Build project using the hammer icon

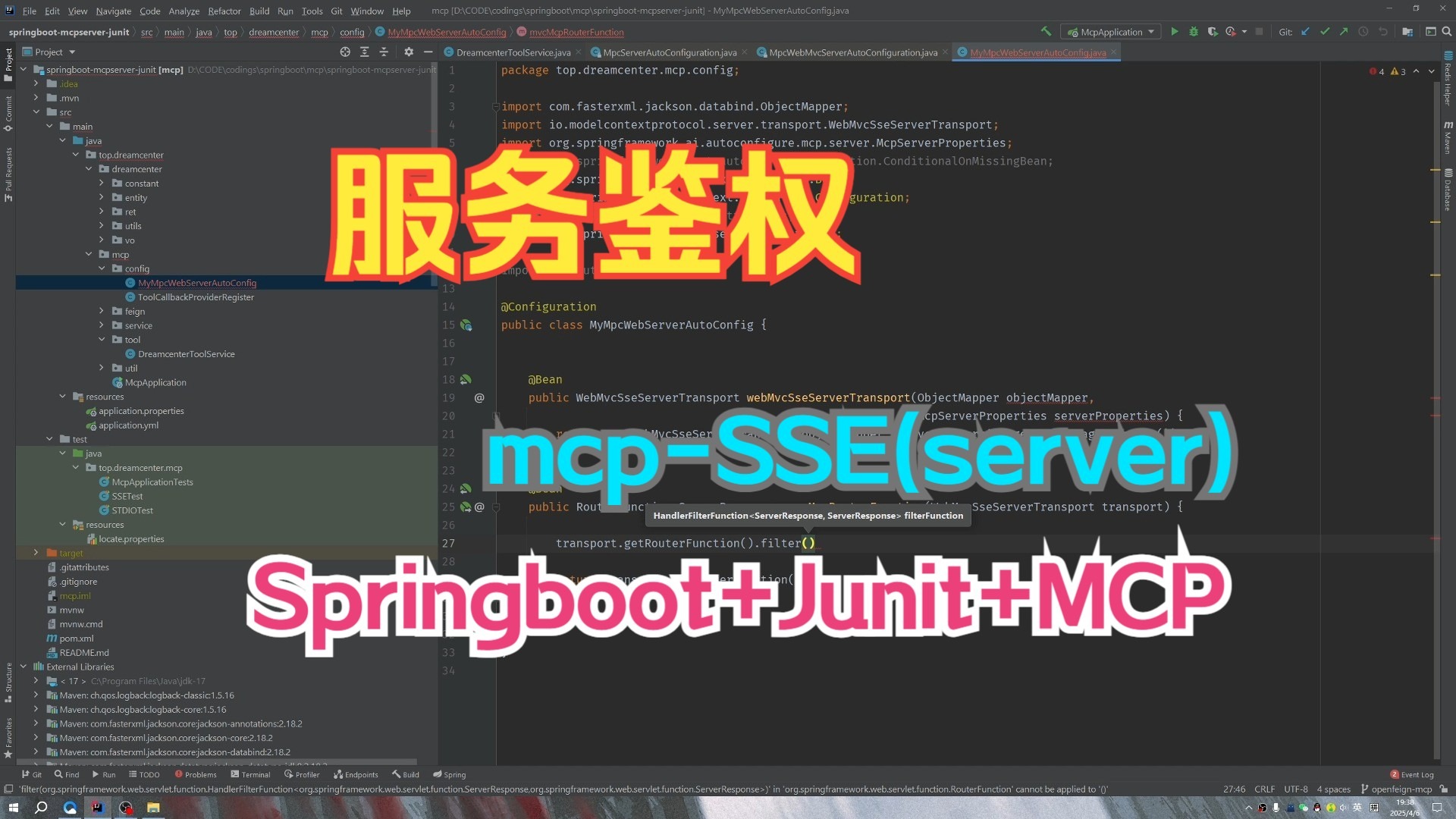[1046, 32]
